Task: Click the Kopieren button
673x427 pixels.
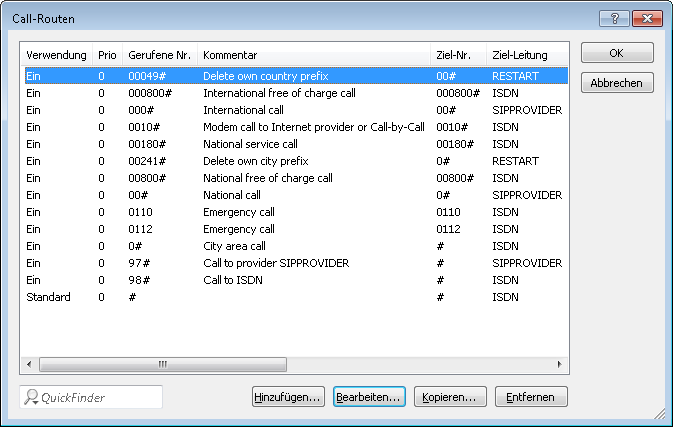Action: (x=450, y=397)
